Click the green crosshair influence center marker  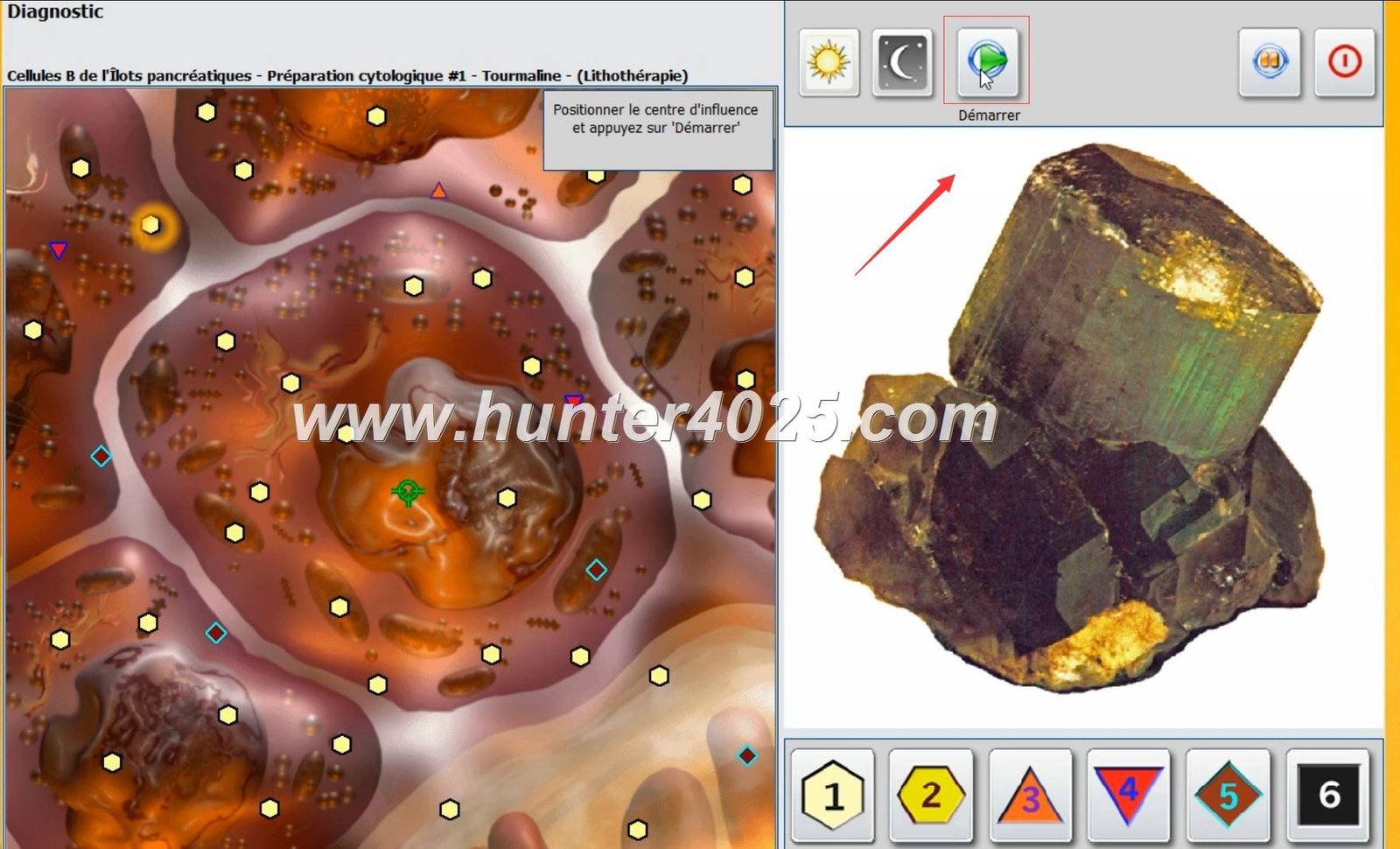(407, 492)
